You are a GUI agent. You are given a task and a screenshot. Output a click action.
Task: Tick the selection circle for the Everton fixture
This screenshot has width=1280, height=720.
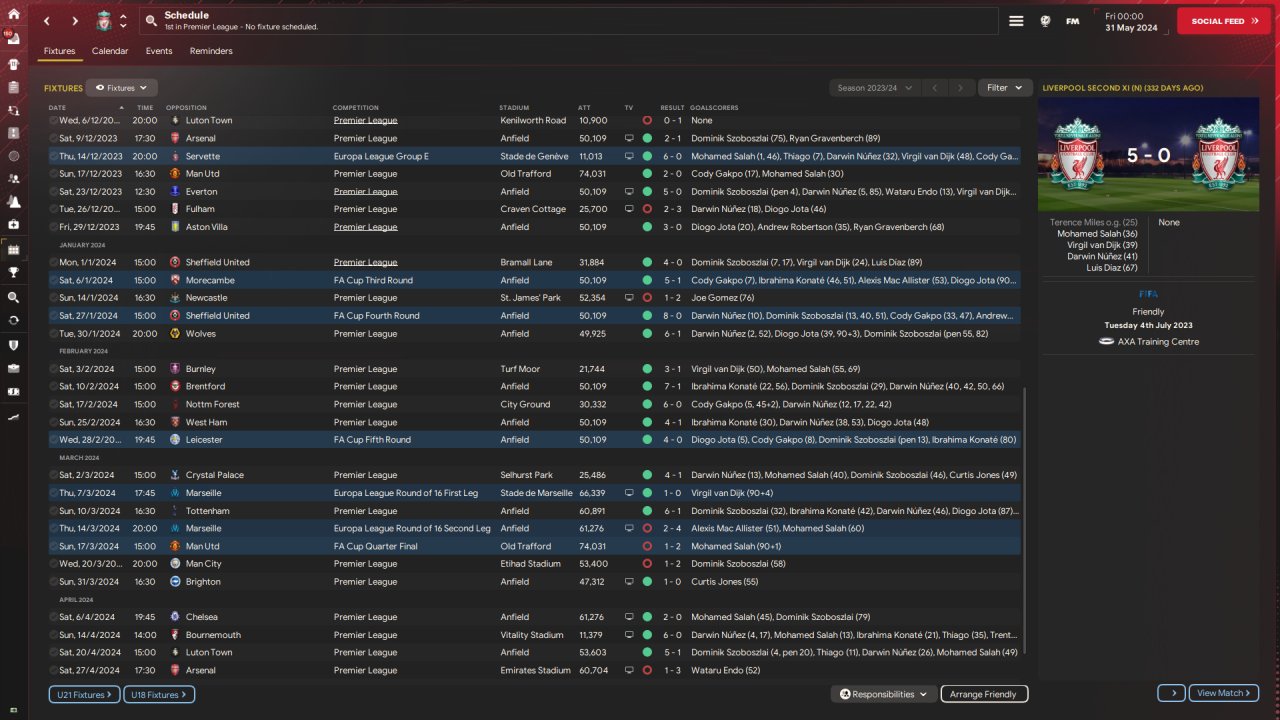pos(54,192)
